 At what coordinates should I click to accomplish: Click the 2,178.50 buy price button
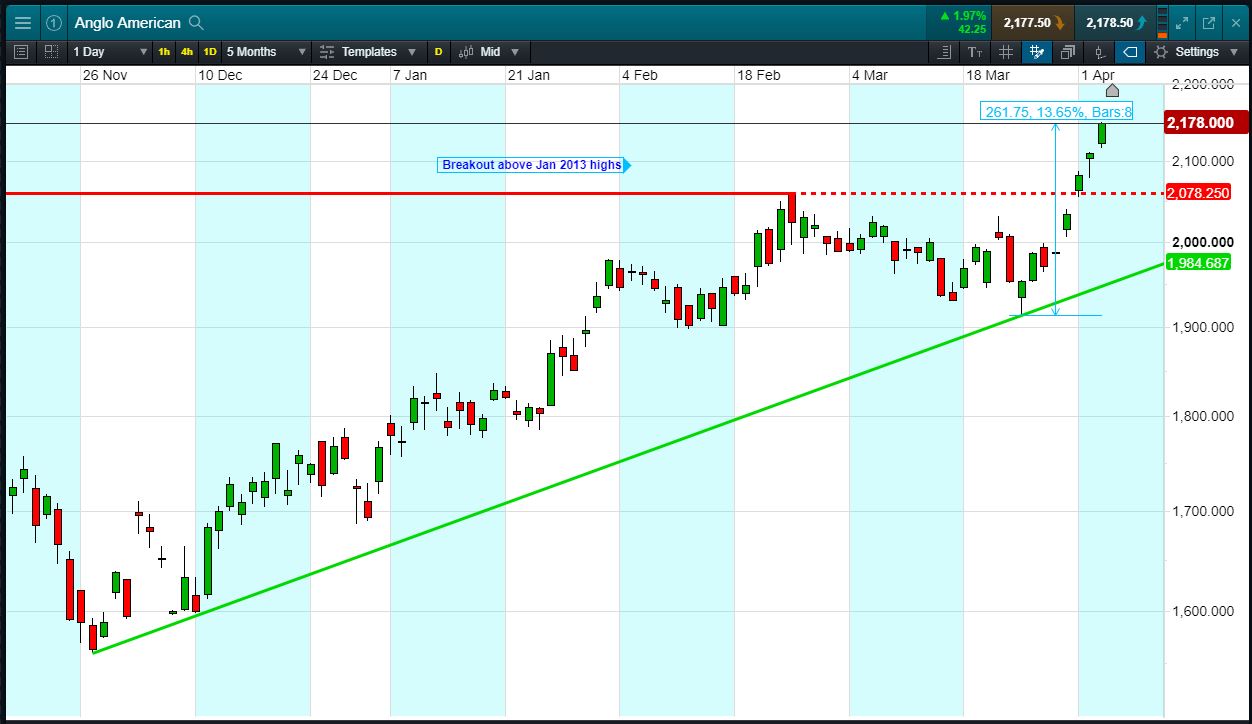coord(1116,22)
